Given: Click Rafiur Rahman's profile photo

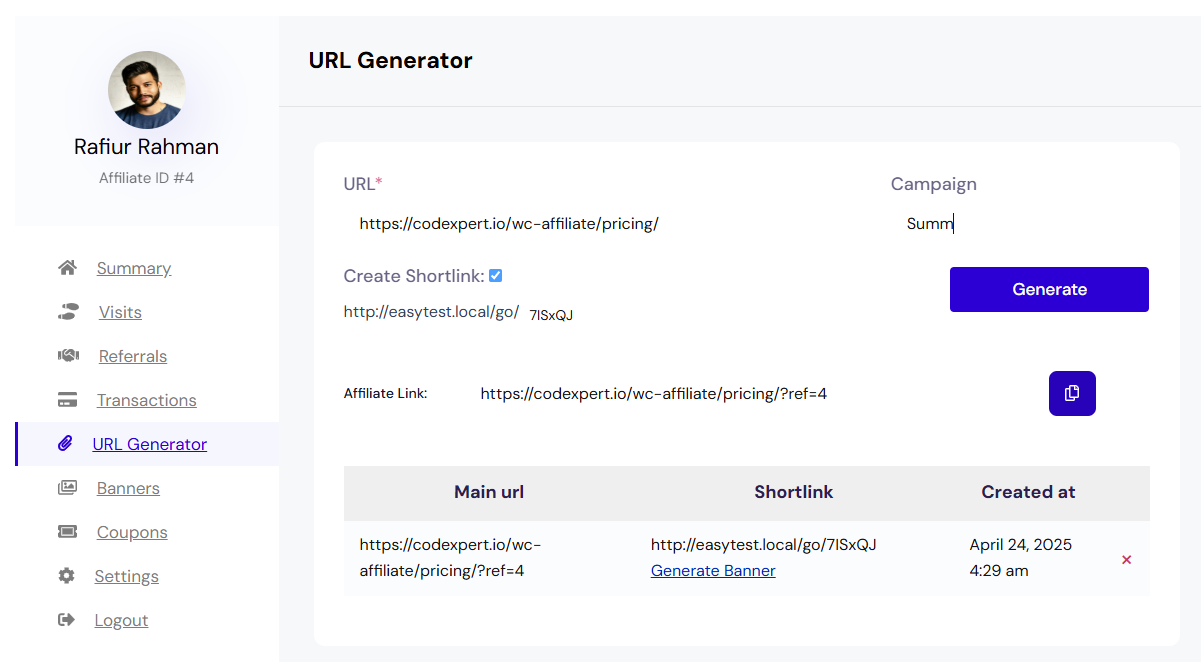Looking at the screenshot, I should tap(147, 90).
